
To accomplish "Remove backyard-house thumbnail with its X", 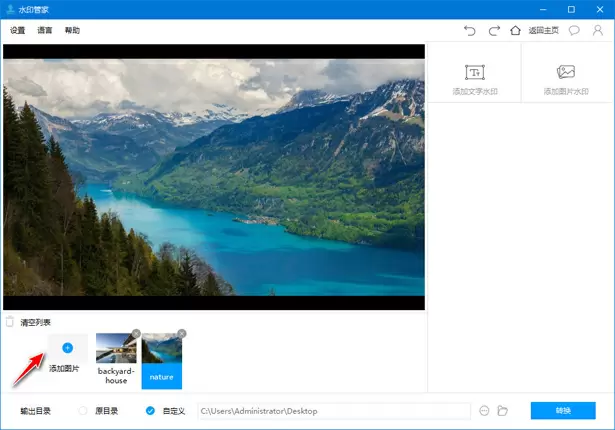I will pyautogui.click(x=136, y=334).
